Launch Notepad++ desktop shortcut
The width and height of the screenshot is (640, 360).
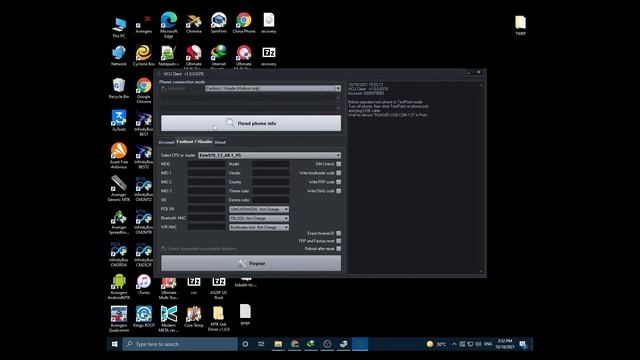click(169, 56)
